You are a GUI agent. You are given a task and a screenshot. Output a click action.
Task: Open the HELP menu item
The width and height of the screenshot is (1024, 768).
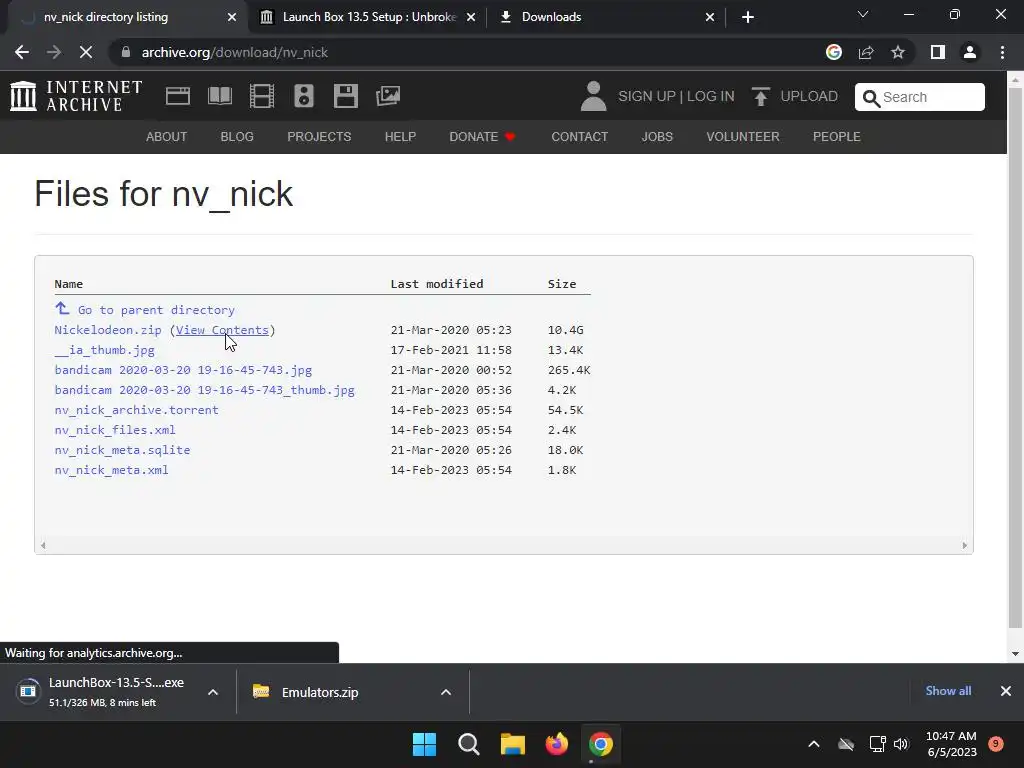pyautogui.click(x=400, y=136)
